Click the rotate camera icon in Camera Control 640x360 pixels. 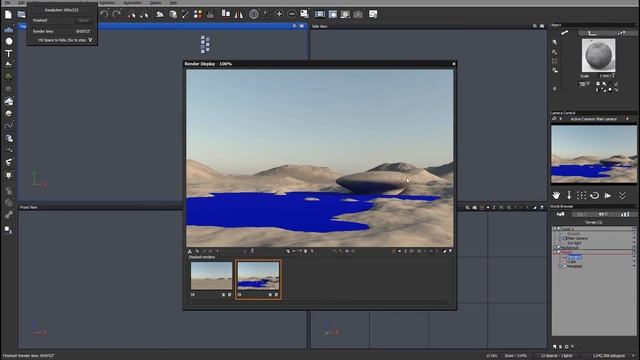tap(595, 196)
